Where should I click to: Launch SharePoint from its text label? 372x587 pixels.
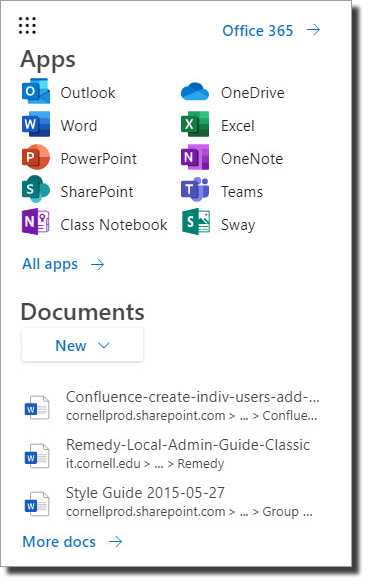97,192
